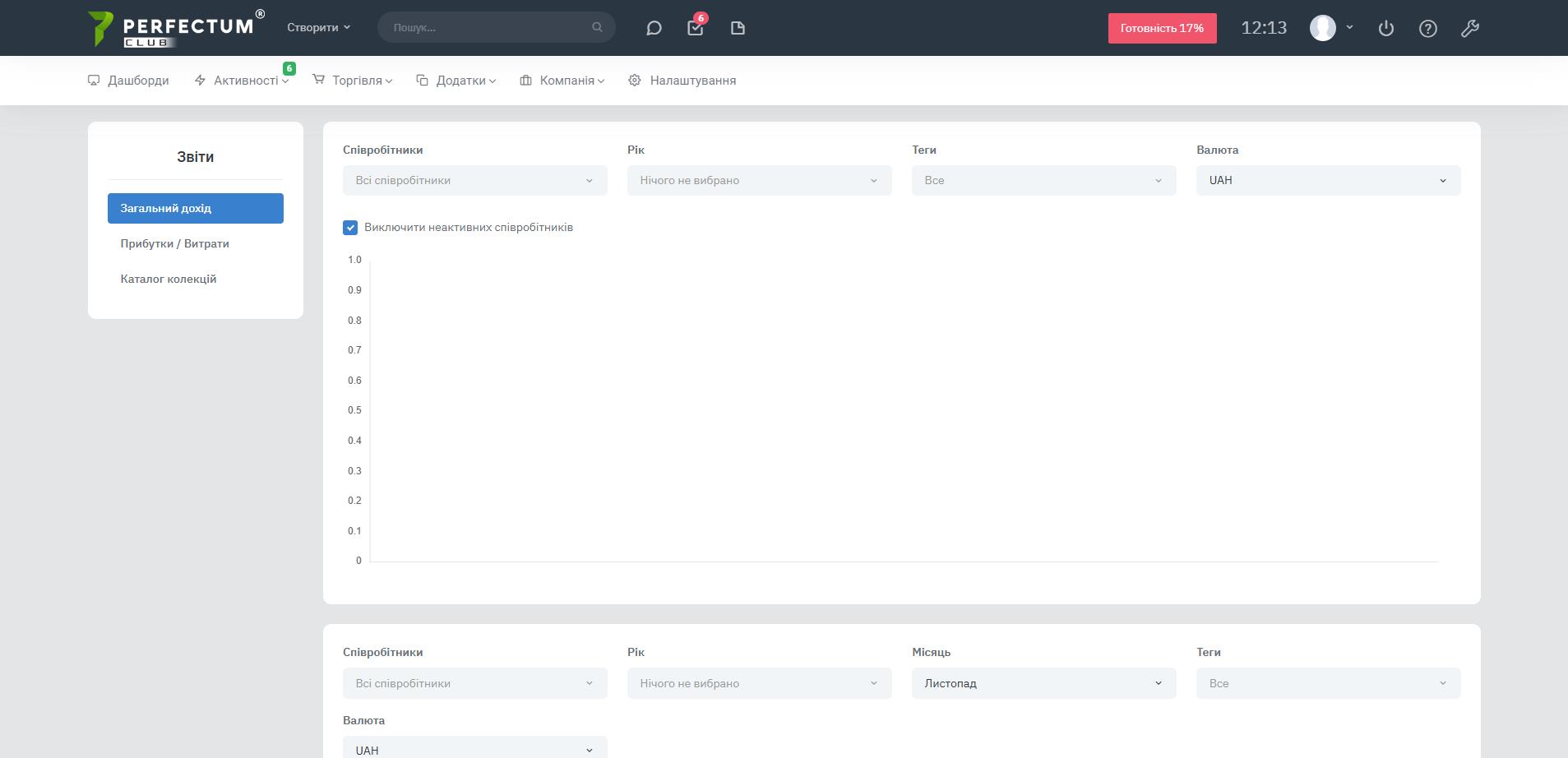Click the user avatar profile picture
Screen dimensions: 1568x758
click(1322, 28)
